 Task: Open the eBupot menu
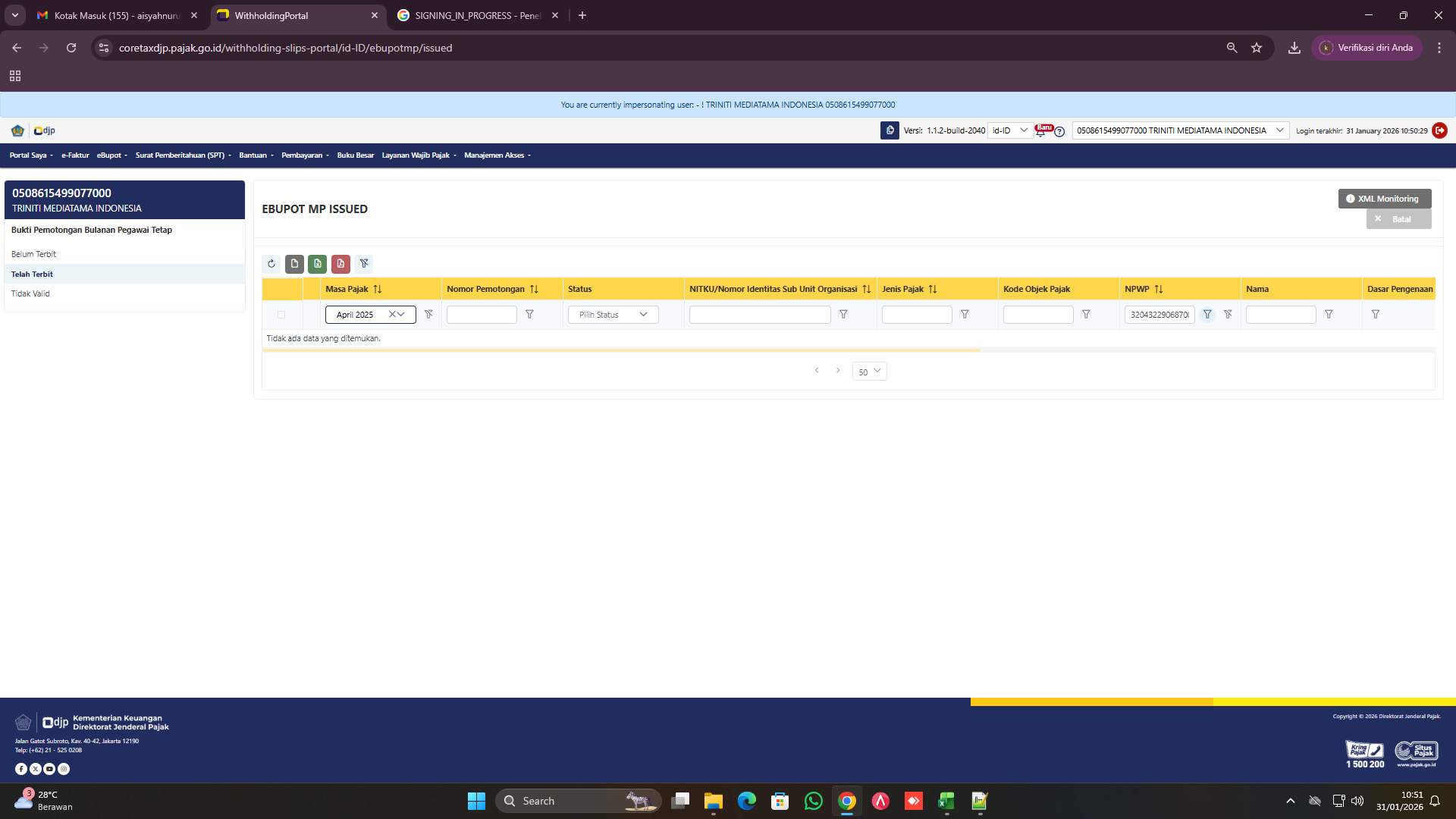point(111,155)
